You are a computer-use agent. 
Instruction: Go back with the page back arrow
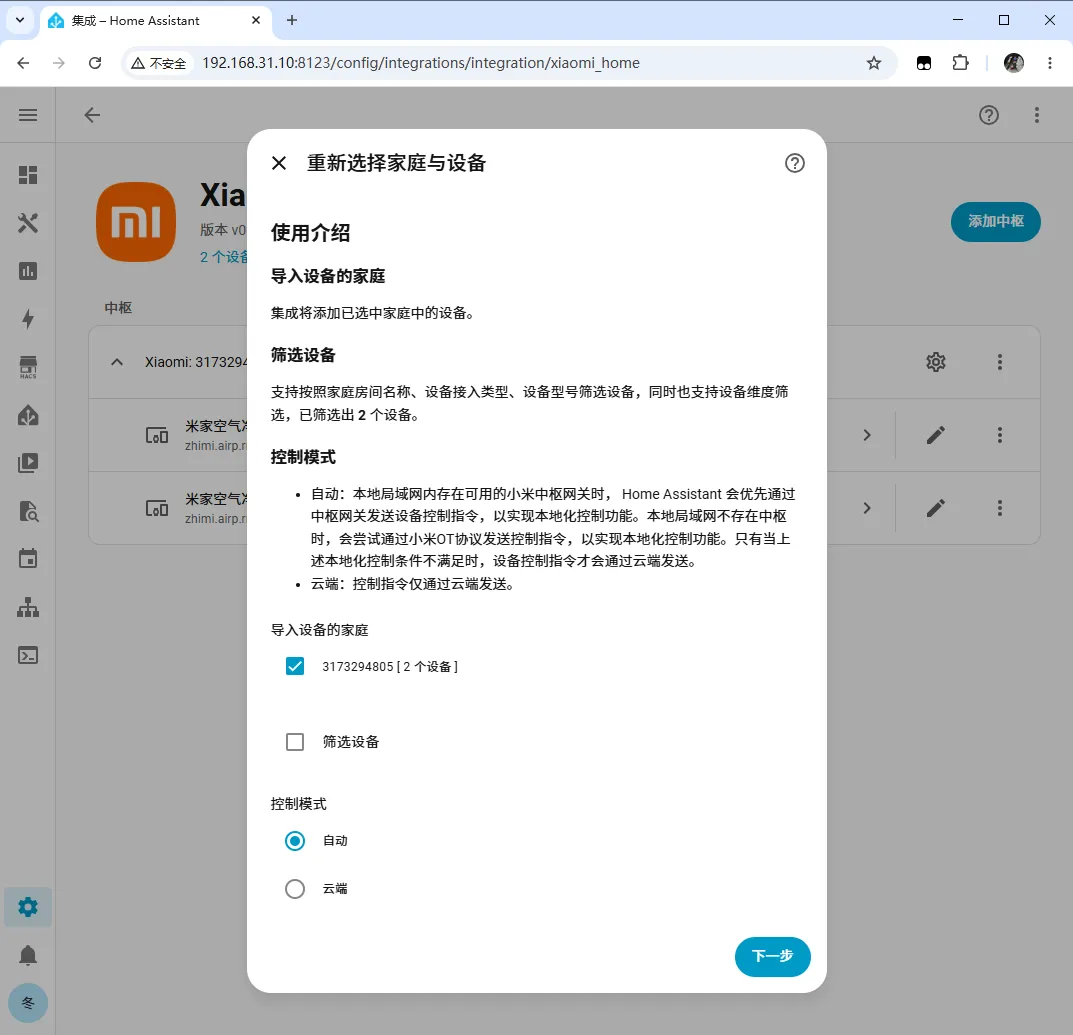click(x=92, y=115)
